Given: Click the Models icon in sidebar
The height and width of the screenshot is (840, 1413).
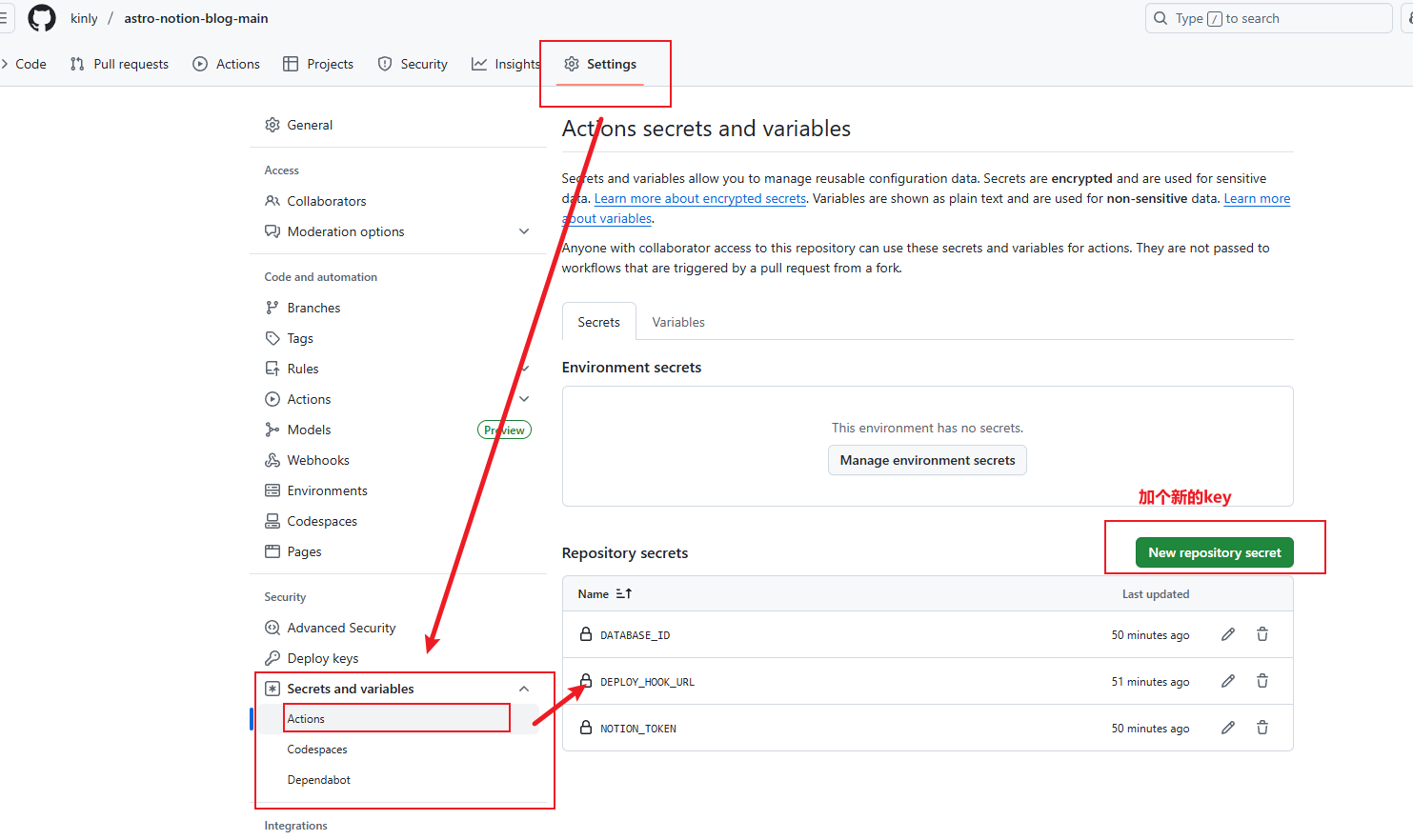Looking at the screenshot, I should click(x=273, y=430).
